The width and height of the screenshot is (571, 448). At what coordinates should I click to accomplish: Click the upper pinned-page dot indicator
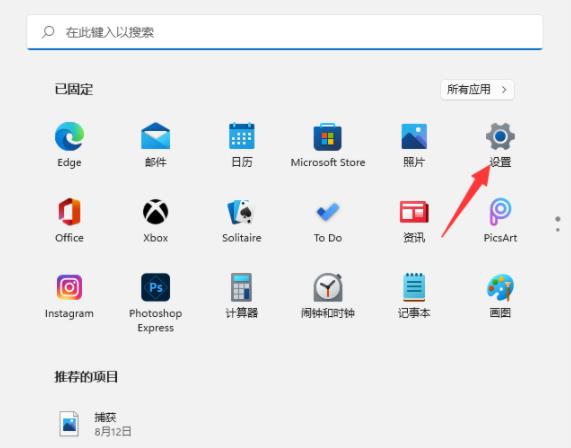(558, 219)
